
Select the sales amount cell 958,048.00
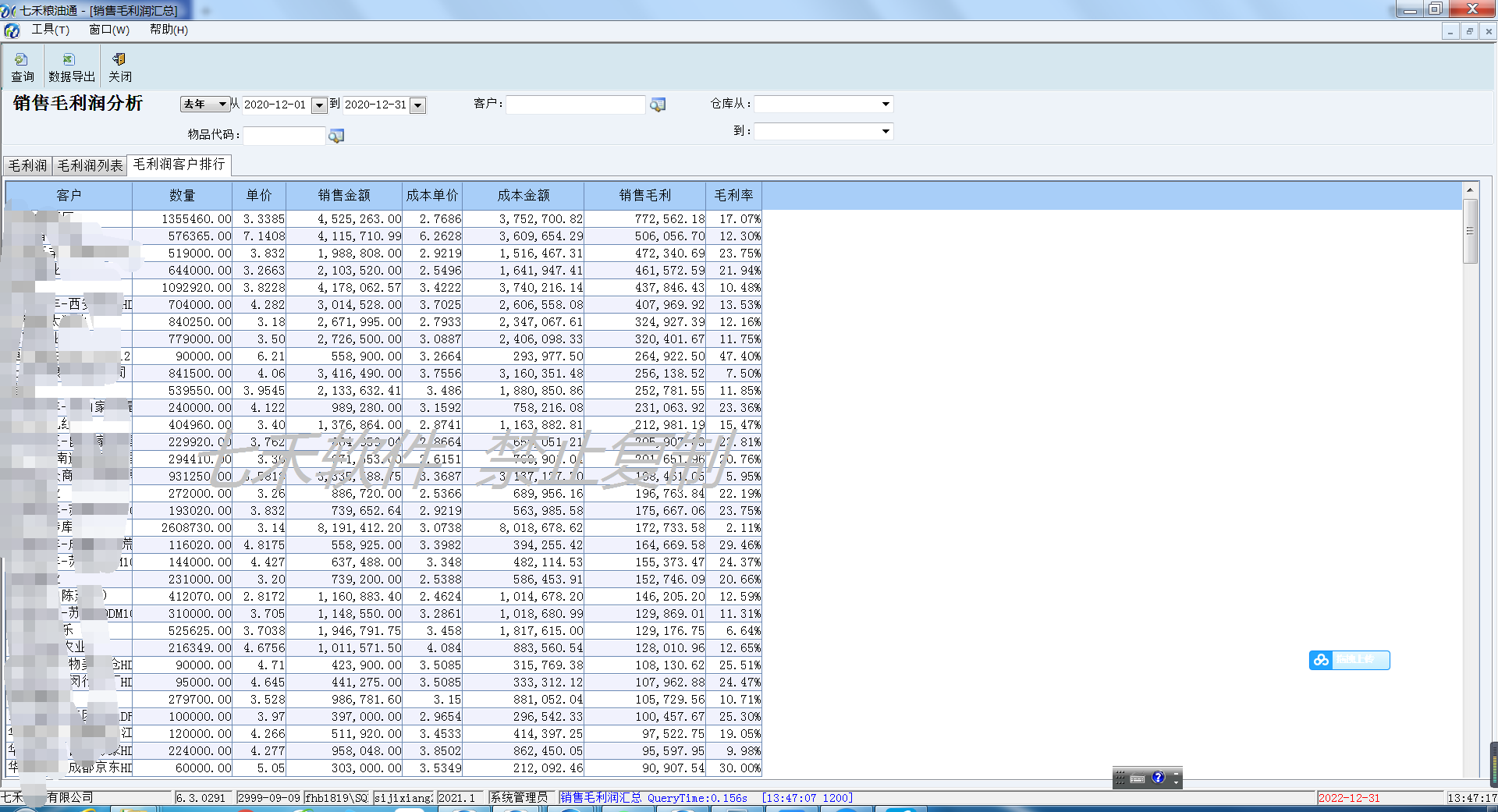click(x=344, y=751)
